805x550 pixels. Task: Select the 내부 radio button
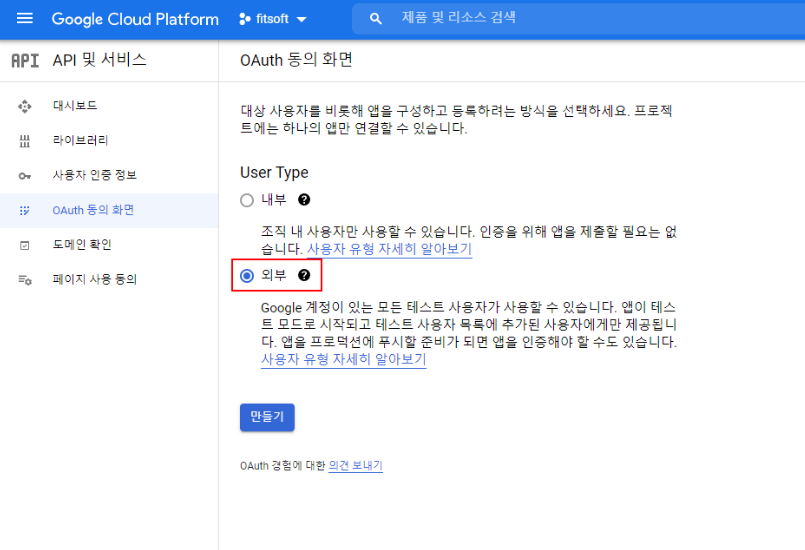coord(247,200)
